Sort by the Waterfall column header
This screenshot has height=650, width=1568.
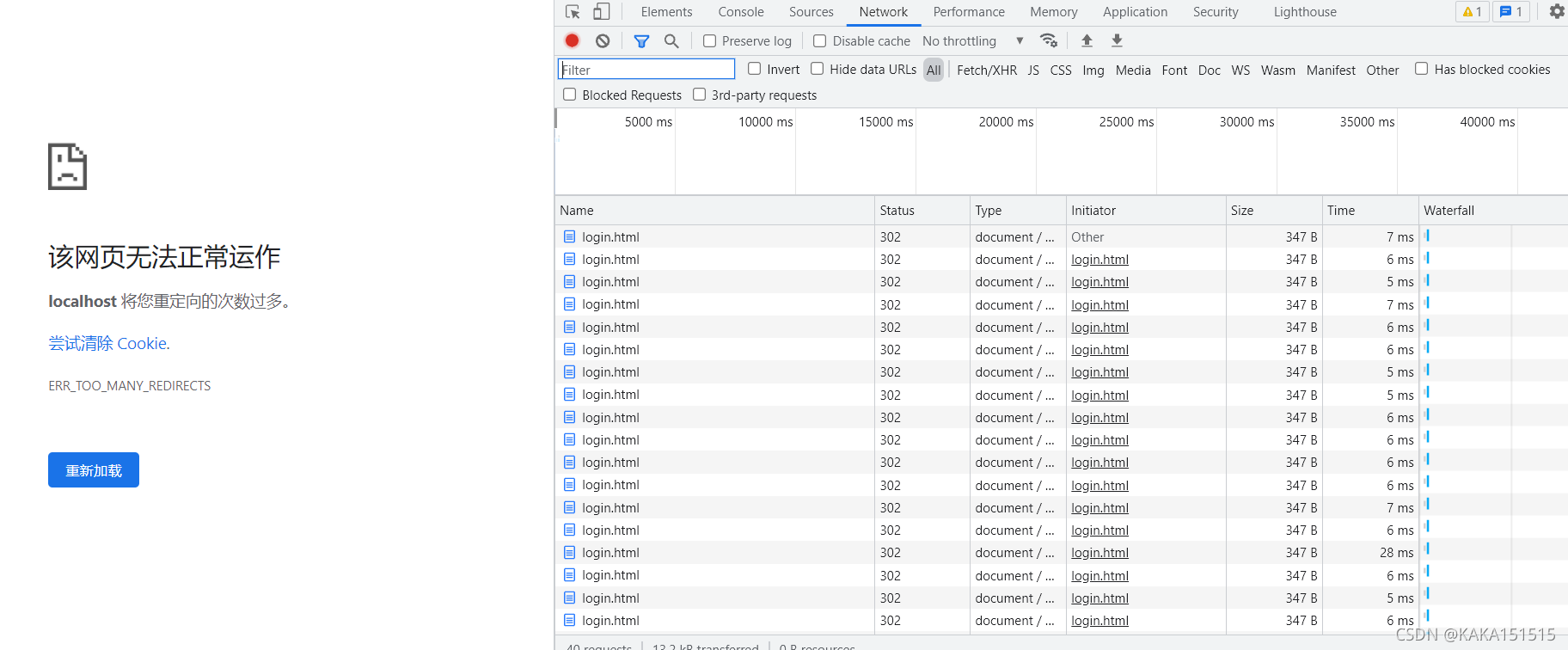(x=1493, y=211)
